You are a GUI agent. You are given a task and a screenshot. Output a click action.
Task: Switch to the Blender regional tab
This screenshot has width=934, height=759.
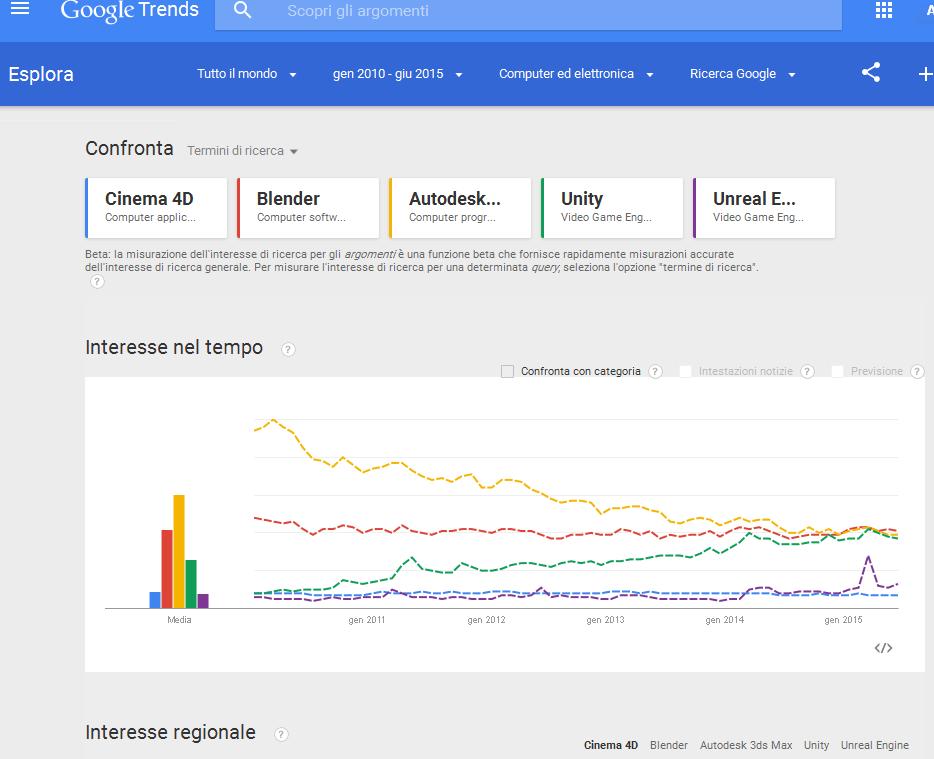[668, 745]
